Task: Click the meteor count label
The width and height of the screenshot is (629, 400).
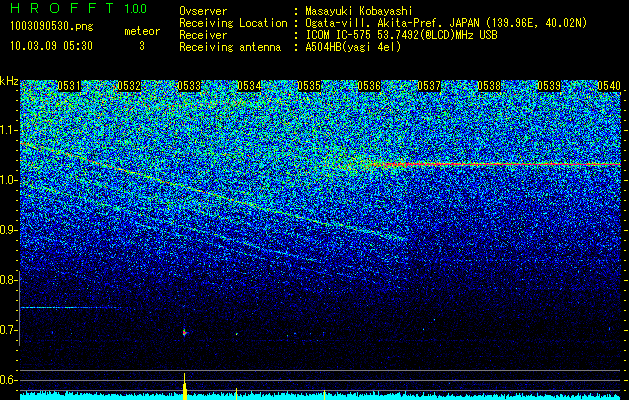Action: pos(142,31)
